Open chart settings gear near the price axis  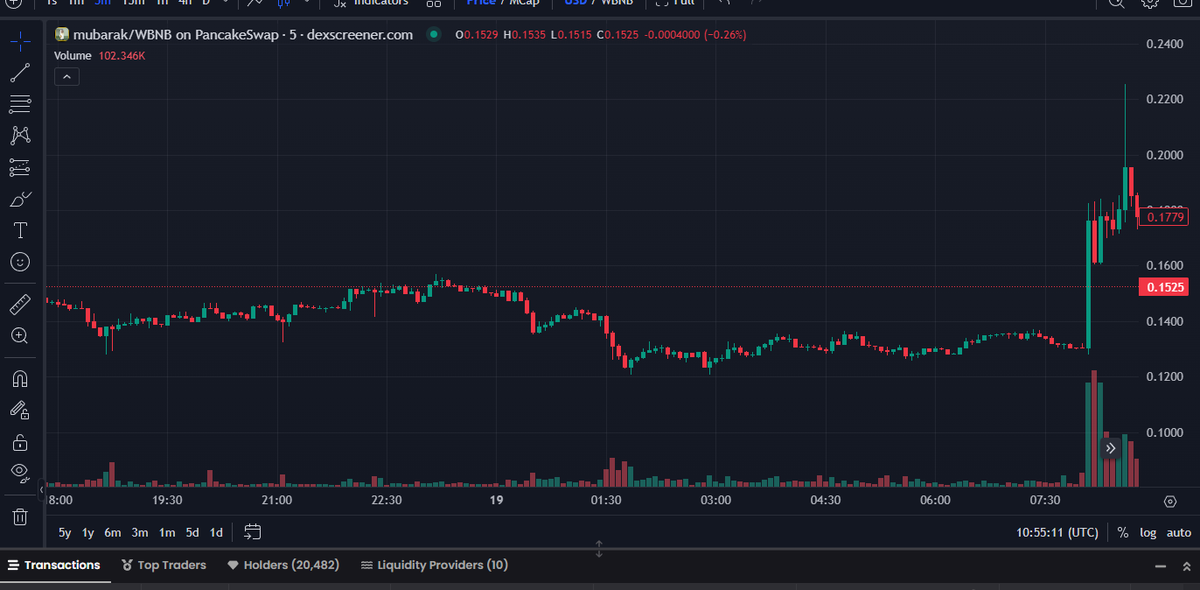[1170, 500]
